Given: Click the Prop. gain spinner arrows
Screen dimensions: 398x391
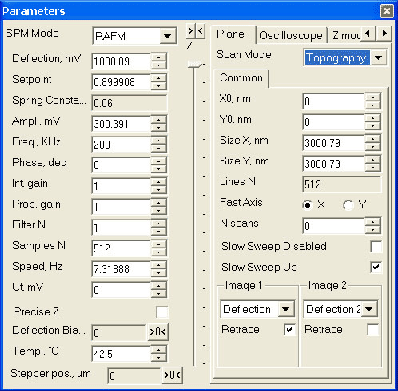Looking at the screenshot, I should 159,207.
